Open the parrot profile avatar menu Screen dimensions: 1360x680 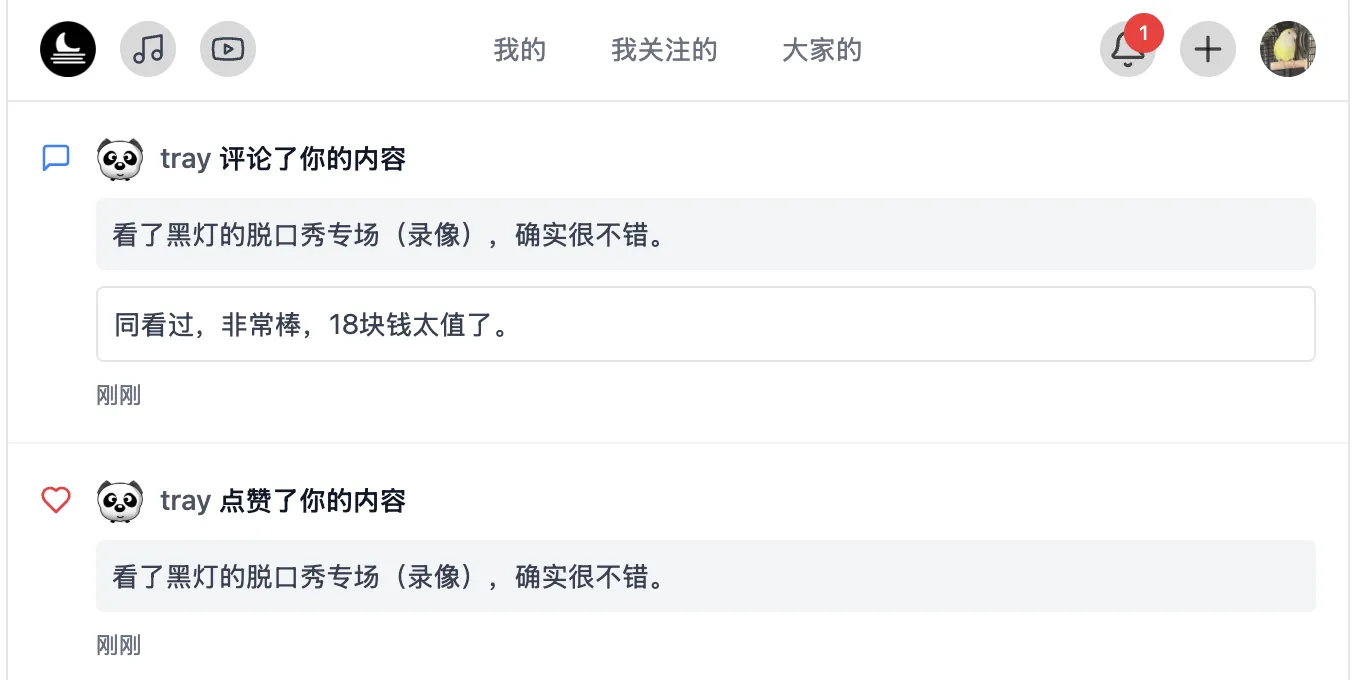pos(1288,49)
